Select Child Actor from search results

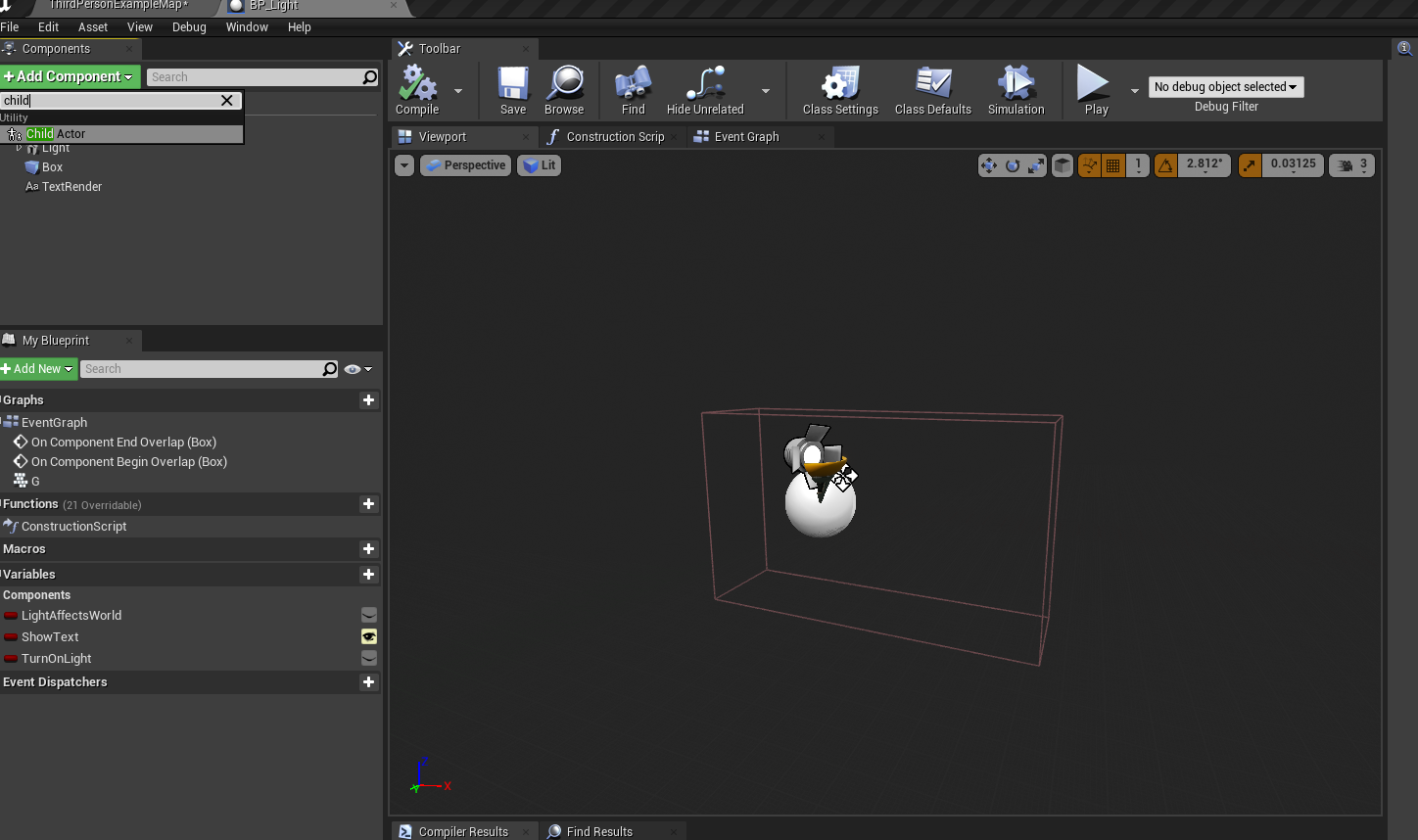(x=56, y=134)
